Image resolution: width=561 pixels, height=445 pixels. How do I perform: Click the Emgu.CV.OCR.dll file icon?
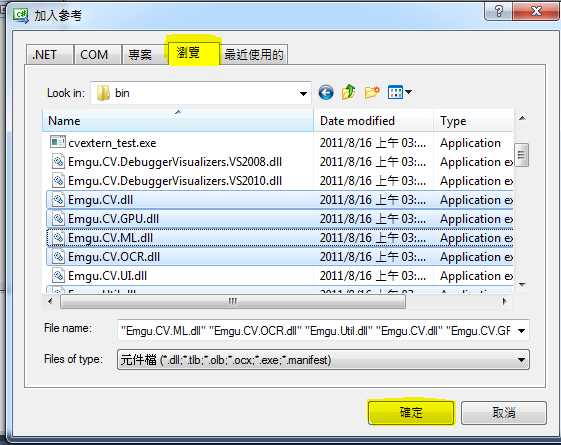(58, 256)
